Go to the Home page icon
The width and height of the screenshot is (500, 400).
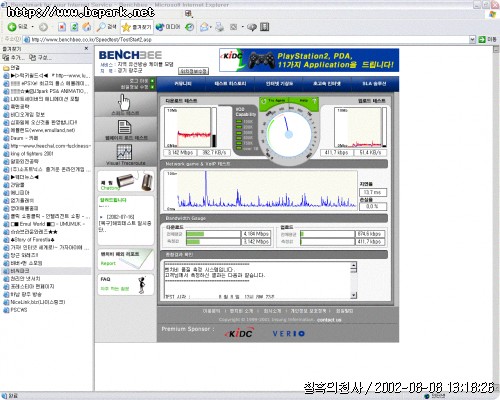(x=87, y=27)
